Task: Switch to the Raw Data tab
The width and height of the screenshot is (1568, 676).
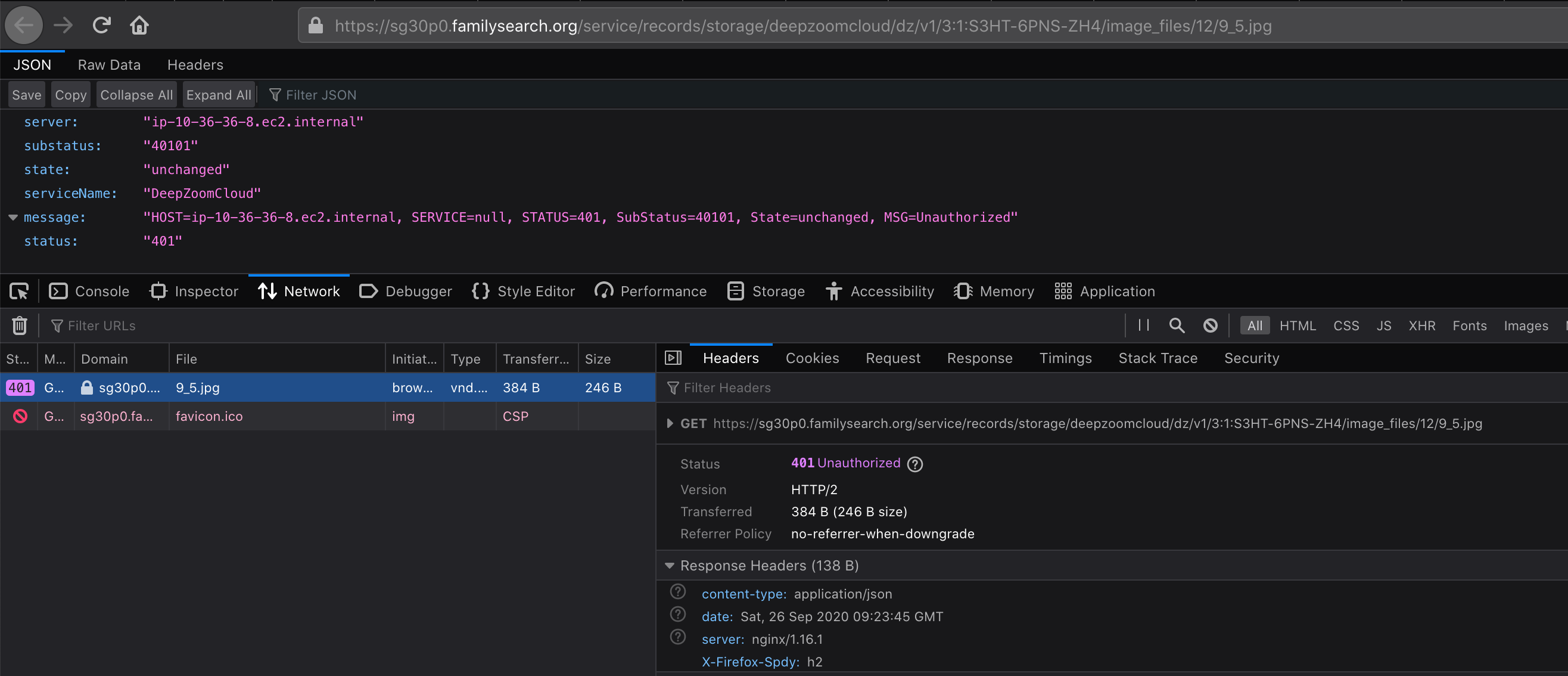Action: [x=109, y=64]
